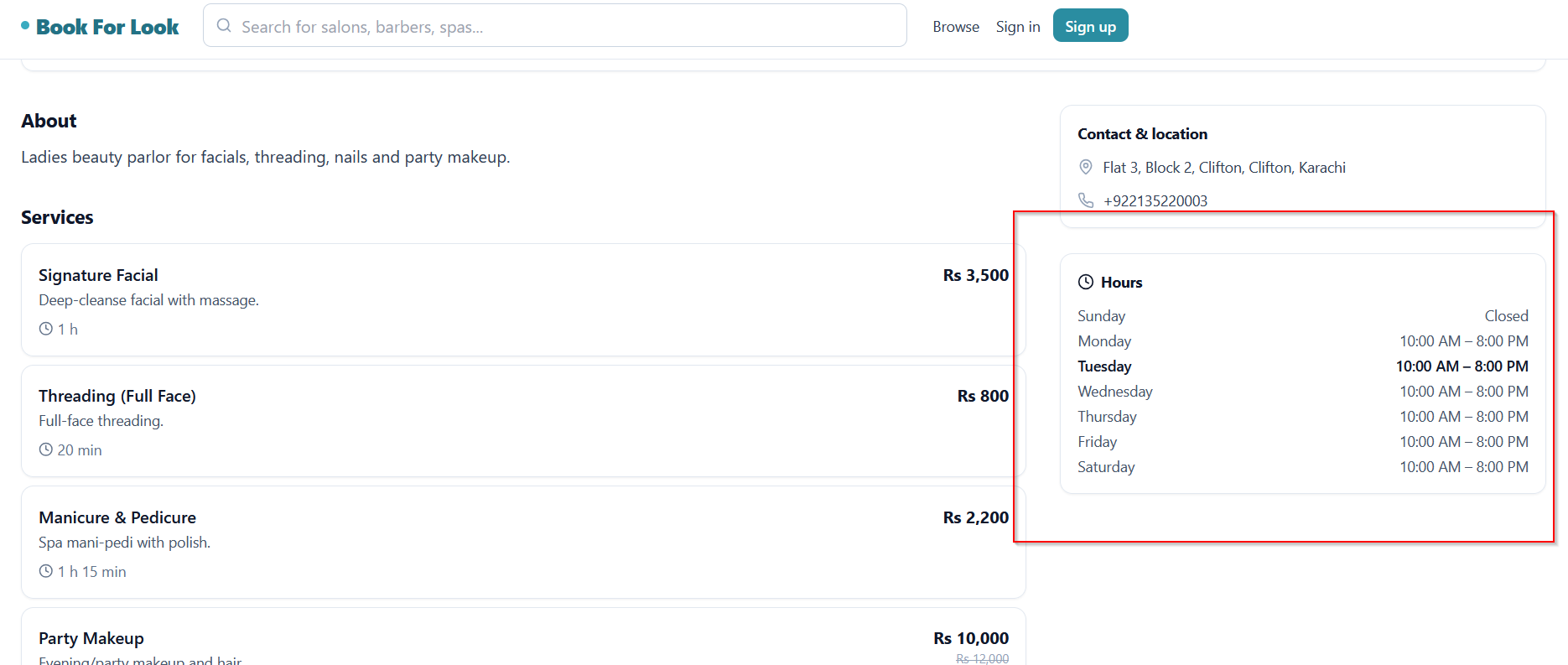Click the About heading

point(49,121)
